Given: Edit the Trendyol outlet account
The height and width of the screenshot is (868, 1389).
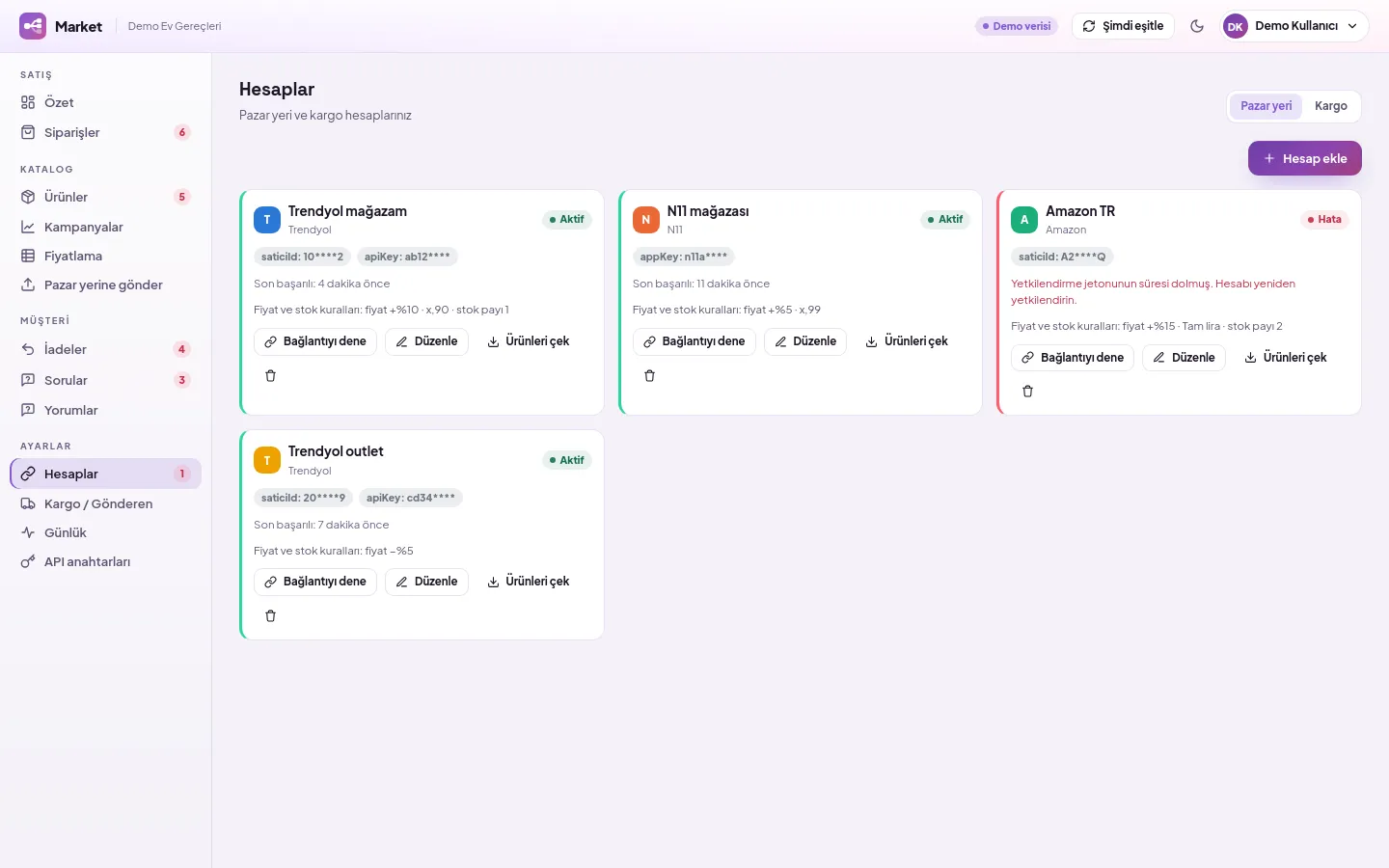Looking at the screenshot, I should pos(426,582).
